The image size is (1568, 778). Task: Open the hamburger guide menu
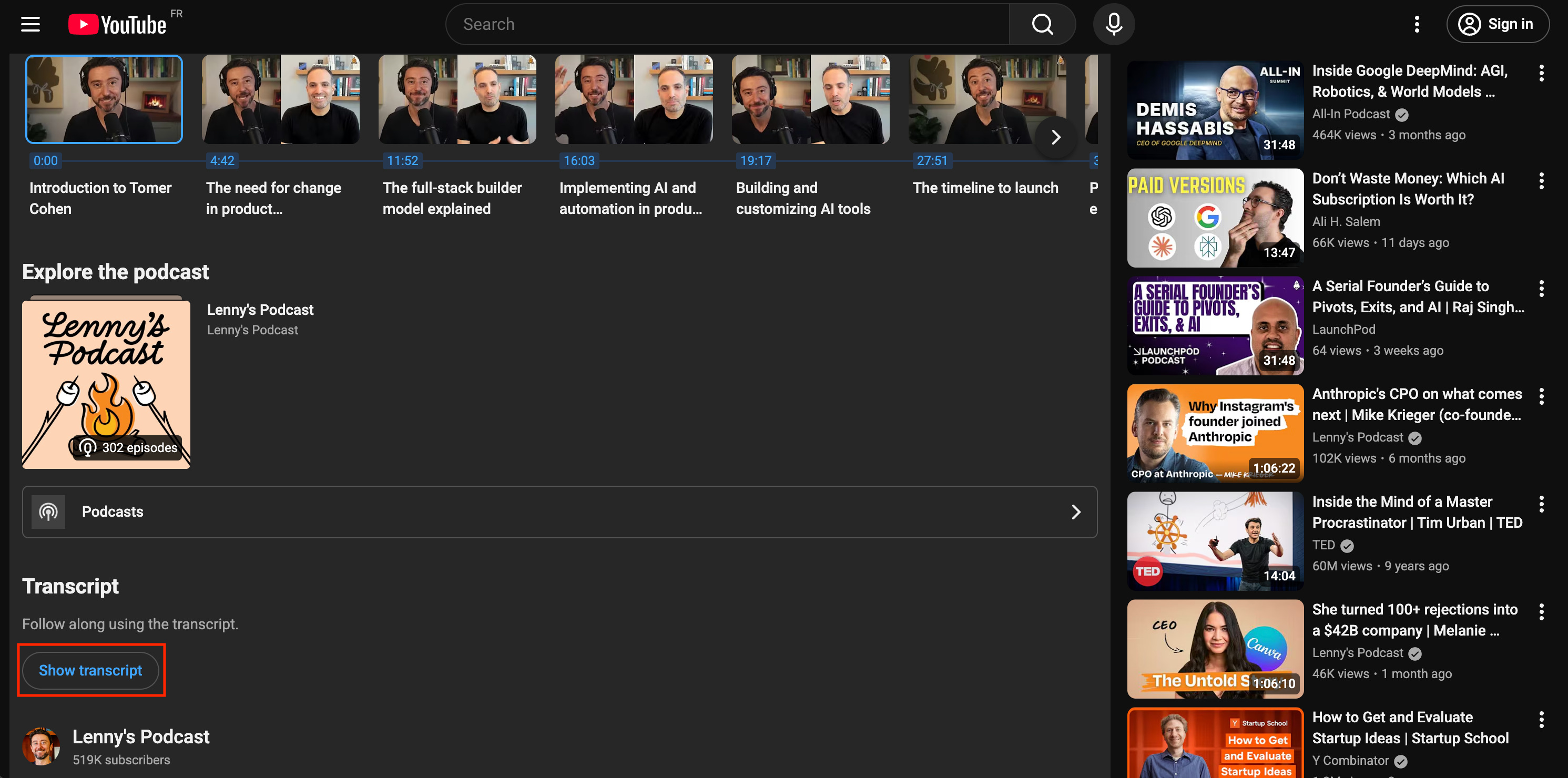(x=30, y=24)
